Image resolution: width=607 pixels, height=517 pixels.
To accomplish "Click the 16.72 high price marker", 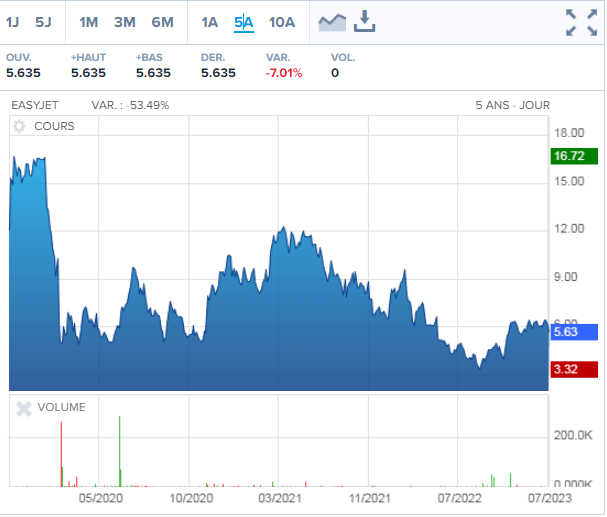I will [574, 156].
